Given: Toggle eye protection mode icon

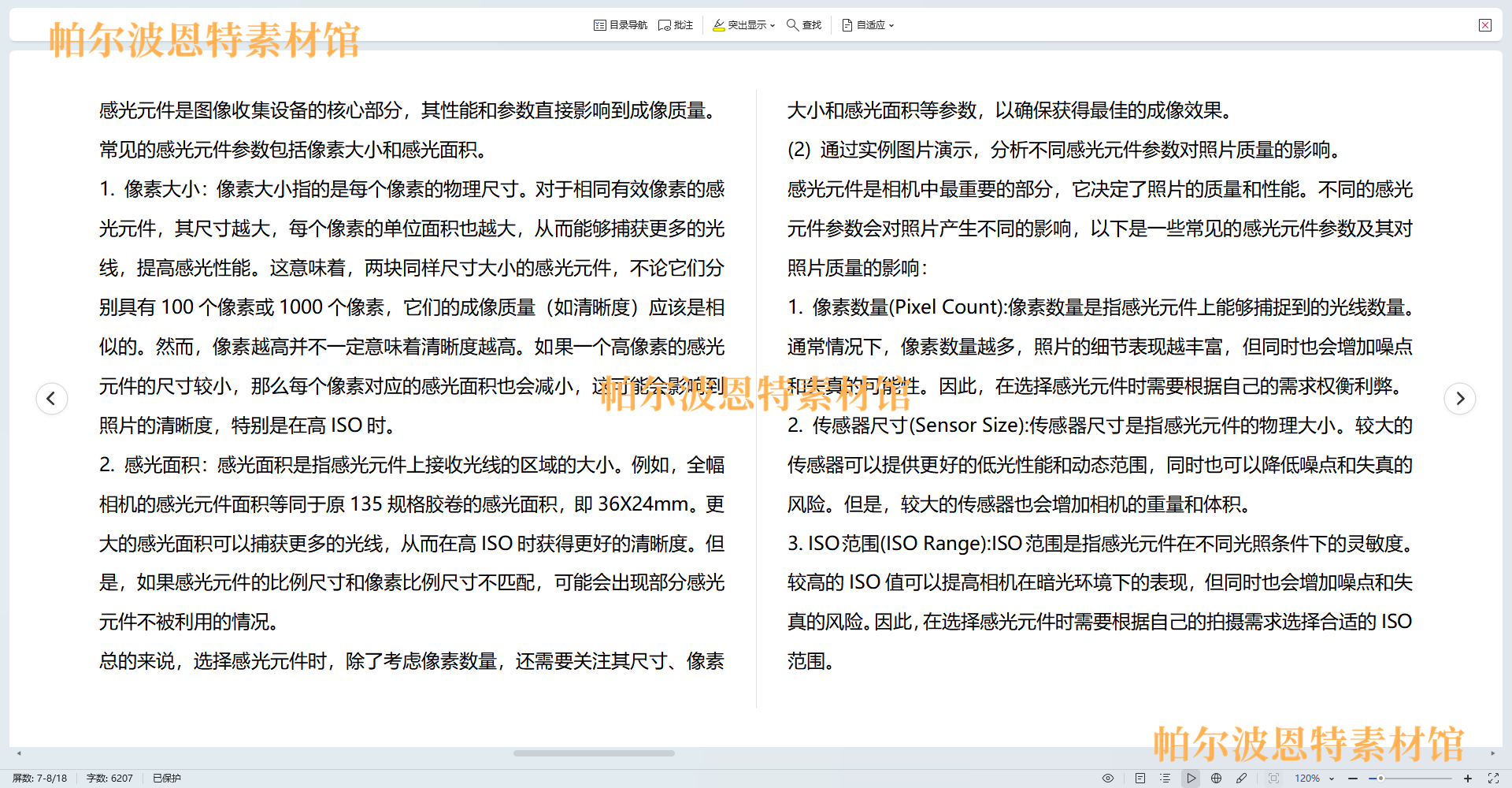Looking at the screenshot, I should pos(1108,778).
